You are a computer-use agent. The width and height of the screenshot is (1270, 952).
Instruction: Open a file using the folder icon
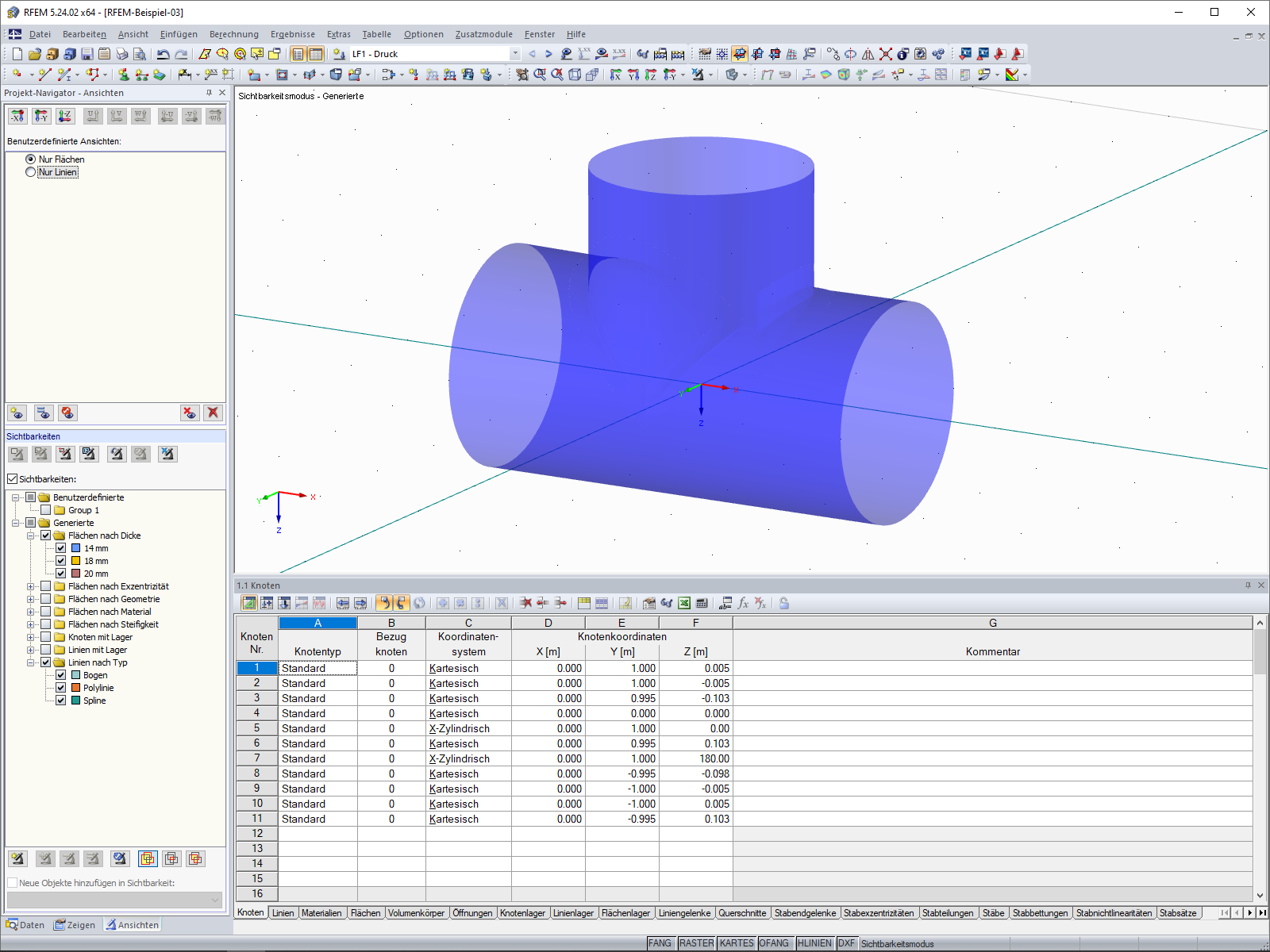(34, 54)
